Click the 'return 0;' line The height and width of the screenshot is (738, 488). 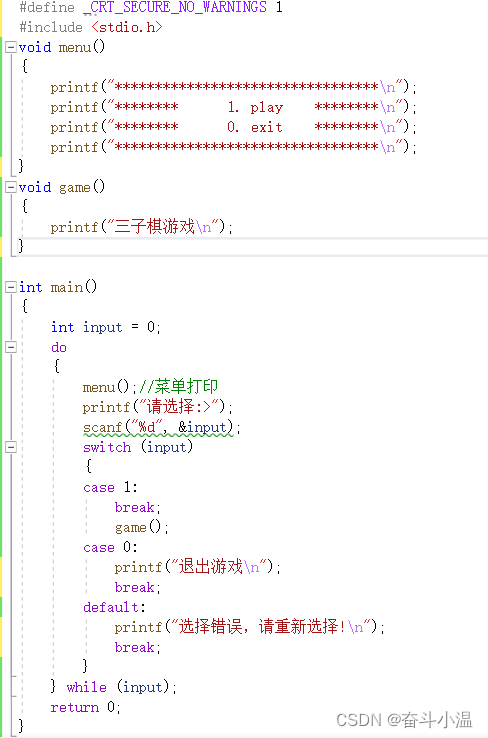(86, 707)
